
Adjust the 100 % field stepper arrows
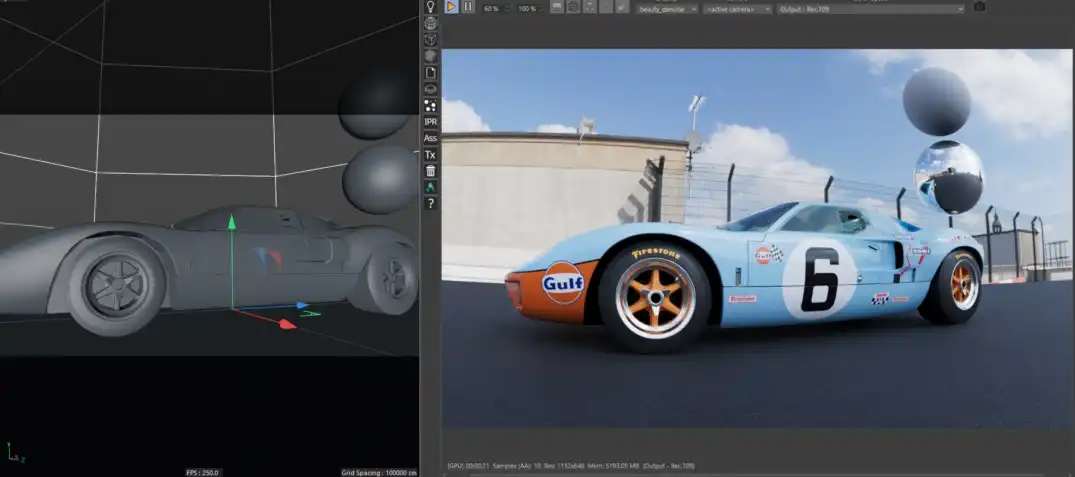542,8
